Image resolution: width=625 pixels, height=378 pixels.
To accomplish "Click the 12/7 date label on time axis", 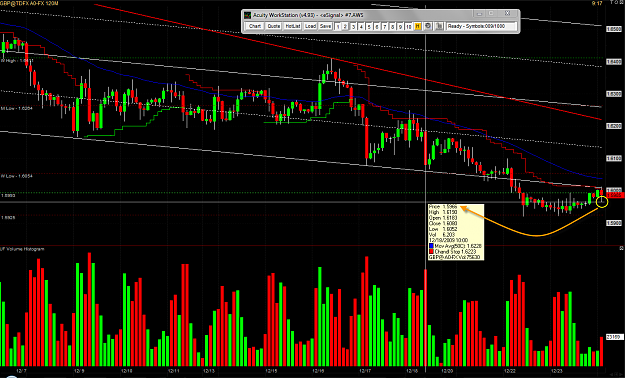I will click(x=22, y=371).
